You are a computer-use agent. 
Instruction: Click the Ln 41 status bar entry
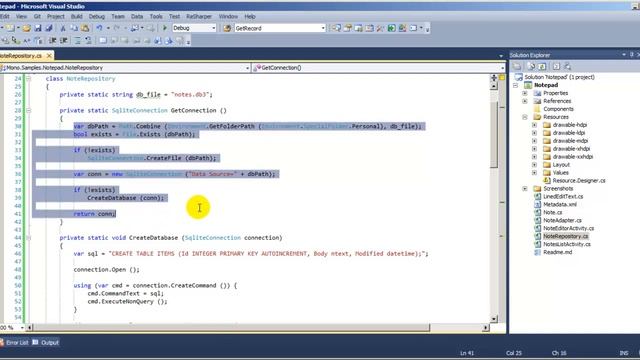pos(467,353)
